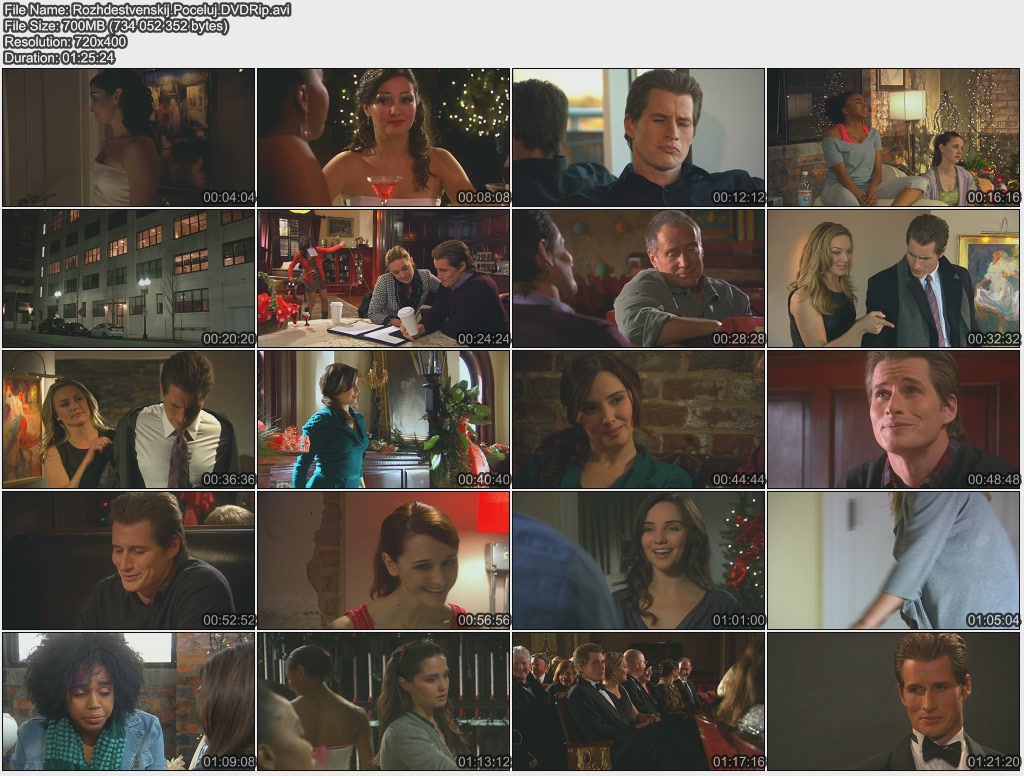The image size is (1024, 776).
Task: Click the theater audience frame at 01:17:16
Action: (639, 701)
